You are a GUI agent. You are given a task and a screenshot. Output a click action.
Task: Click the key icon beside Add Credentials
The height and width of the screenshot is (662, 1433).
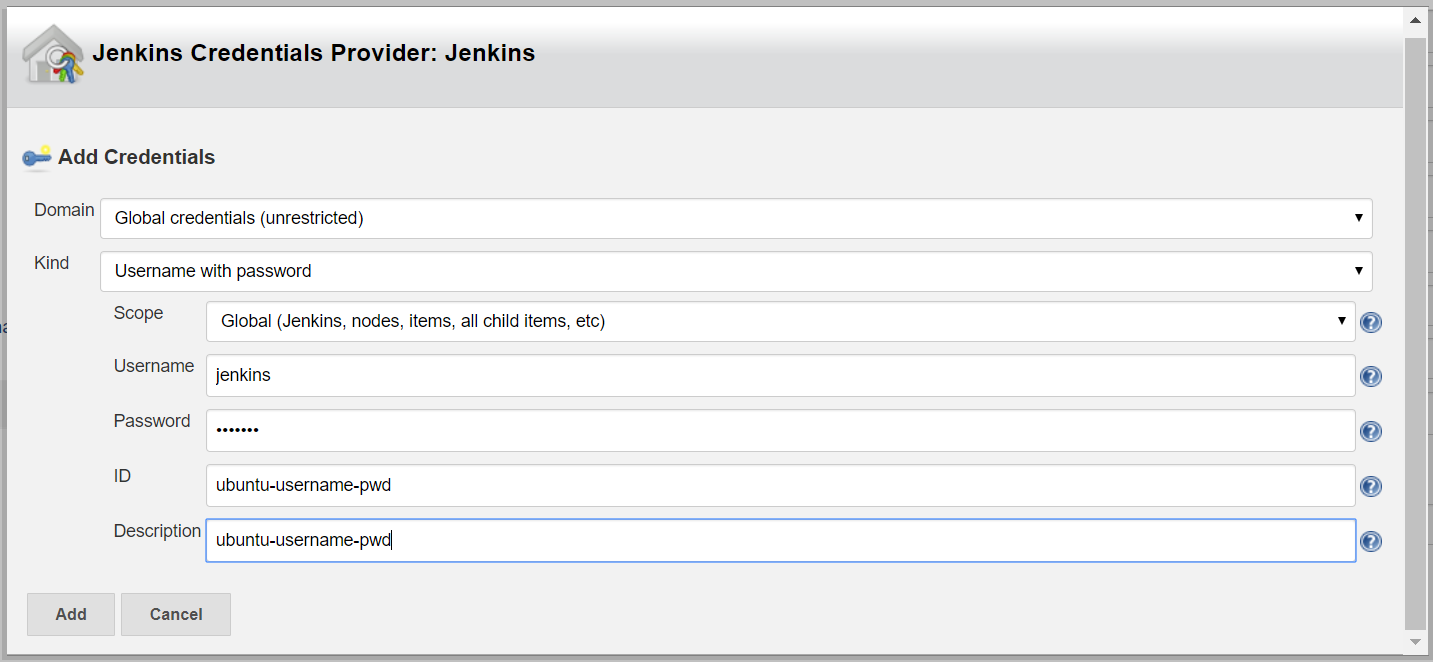[37, 157]
